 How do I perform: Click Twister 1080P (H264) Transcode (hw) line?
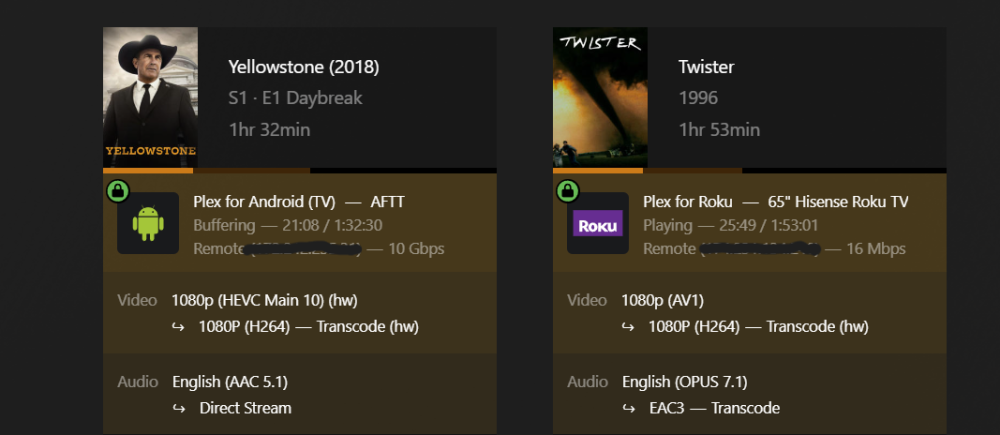pos(758,327)
